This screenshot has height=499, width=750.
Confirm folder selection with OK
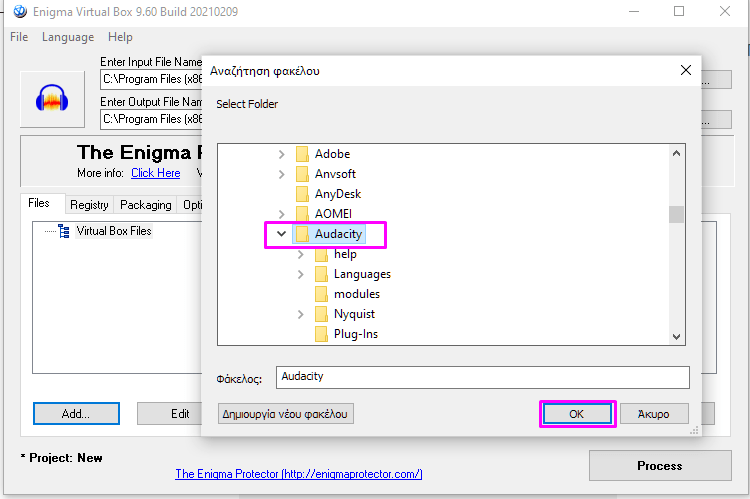click(577, 414)
